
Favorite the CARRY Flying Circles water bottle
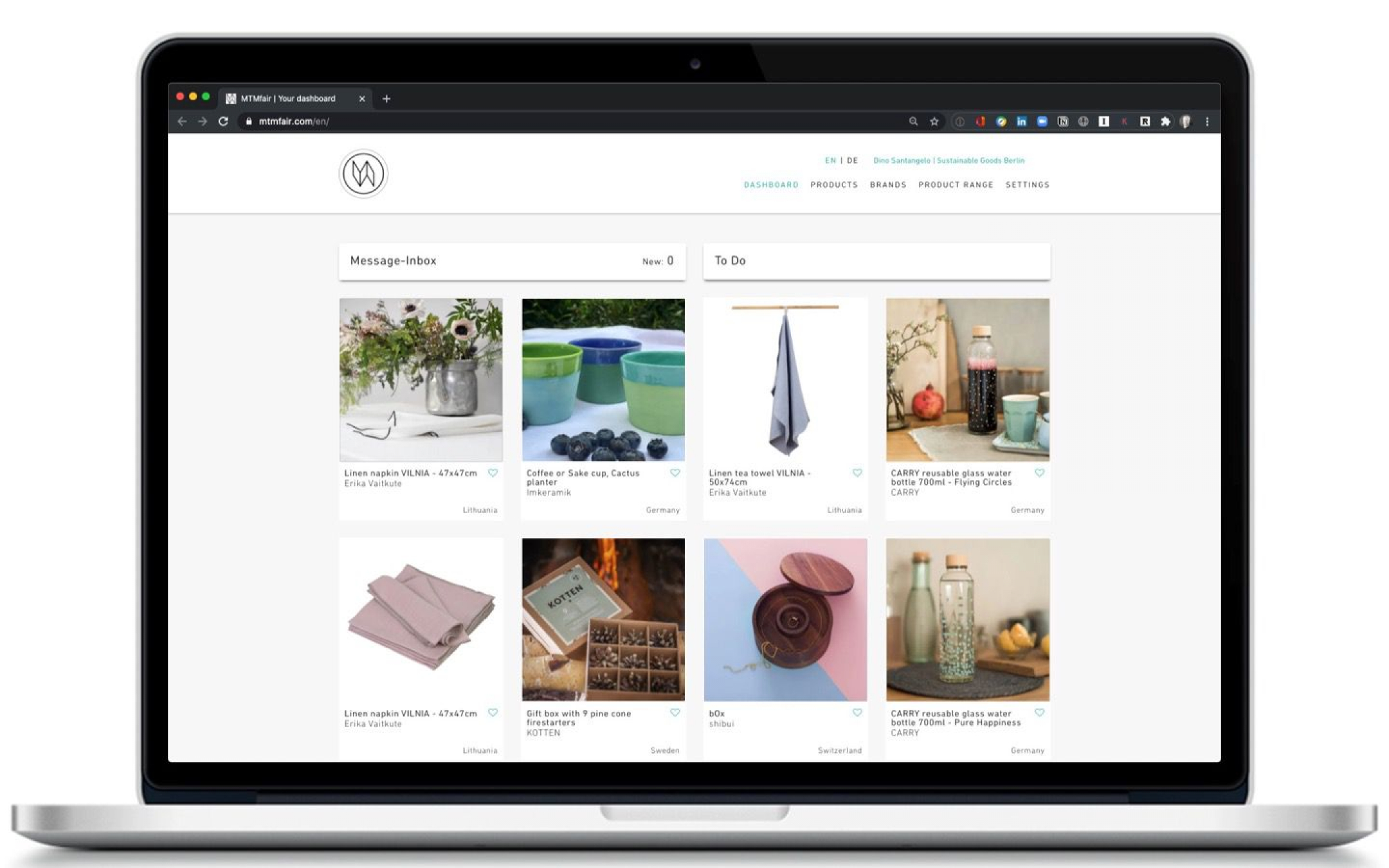[1039, 473]
